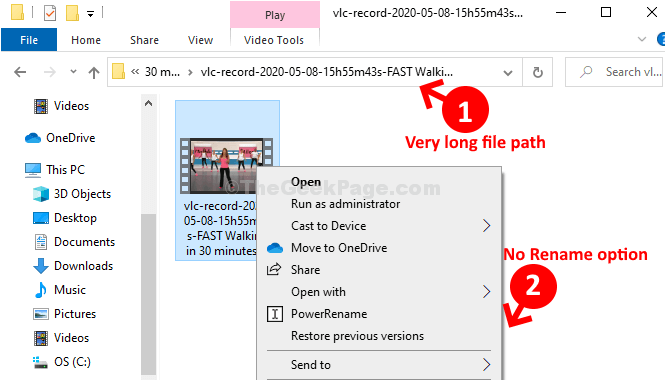Select Run as administrator
The image size is (665, 380).
[x=345, y=204]
